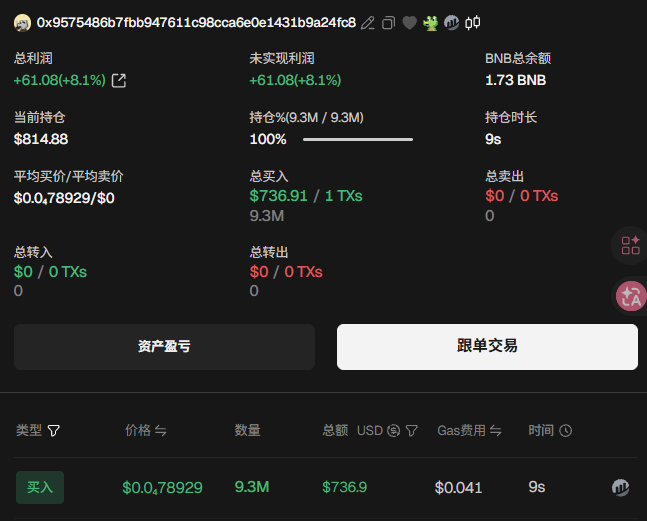The image size is (647, 521).
Task: Edit the wallet address nickname pencil icon
Action: (x=367, y=23)
